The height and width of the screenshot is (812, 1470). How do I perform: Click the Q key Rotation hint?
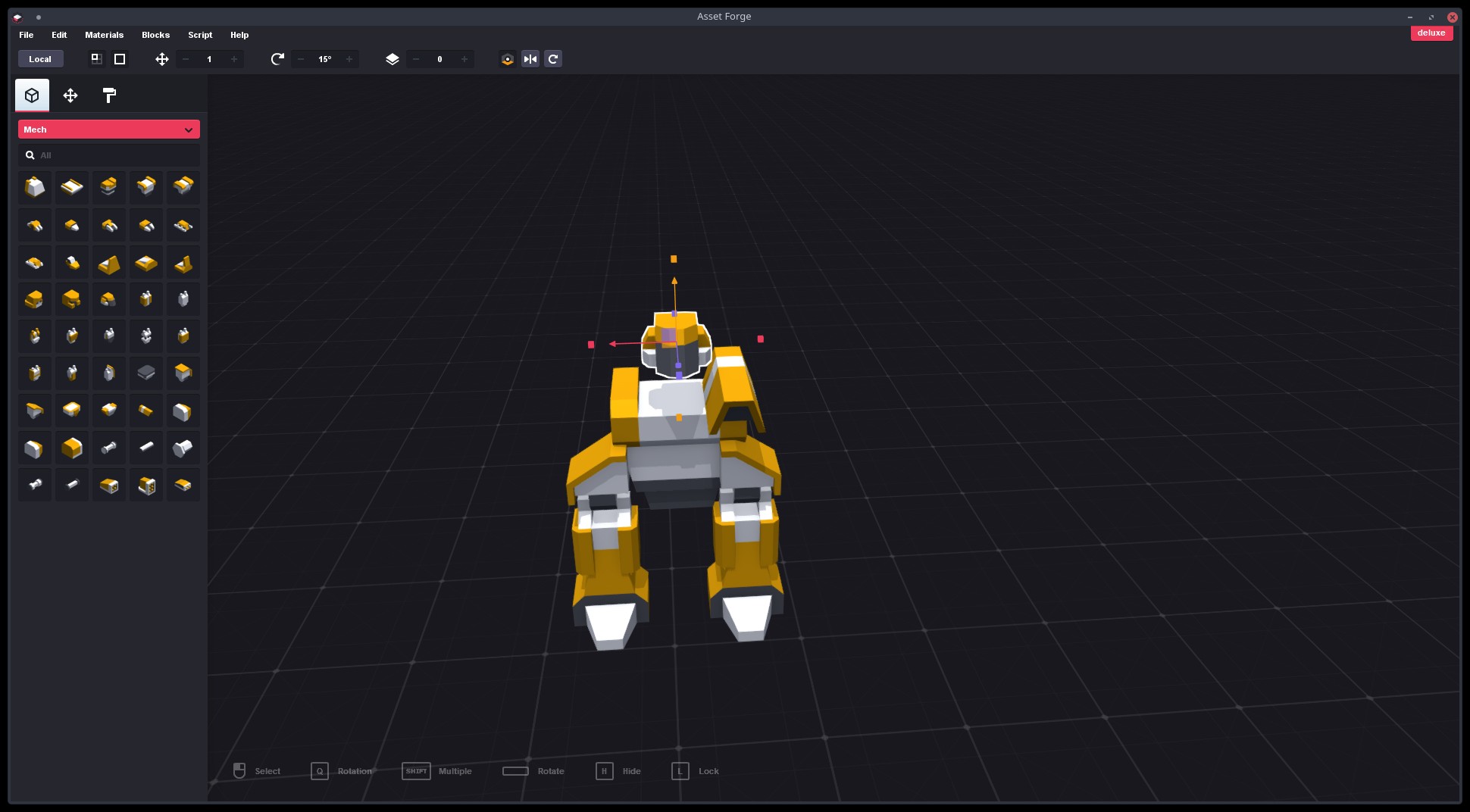pyautogui.click(x=320, y=771)
